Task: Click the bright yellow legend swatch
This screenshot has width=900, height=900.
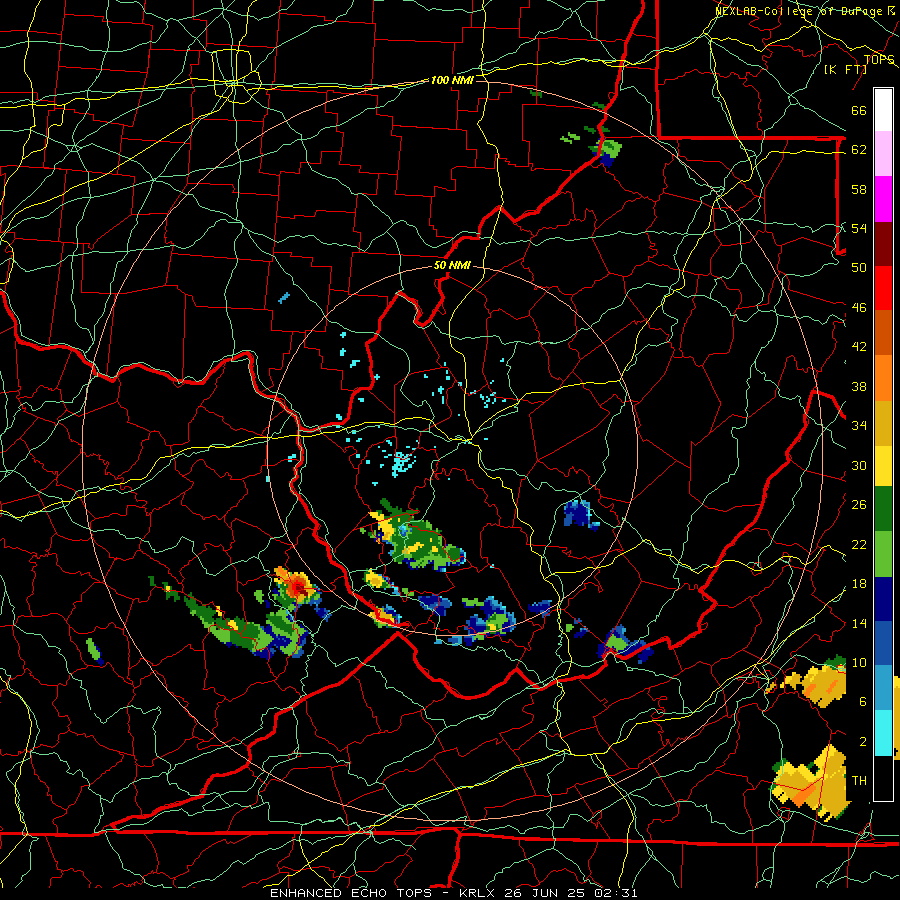Action: click(x=883, y=465)
